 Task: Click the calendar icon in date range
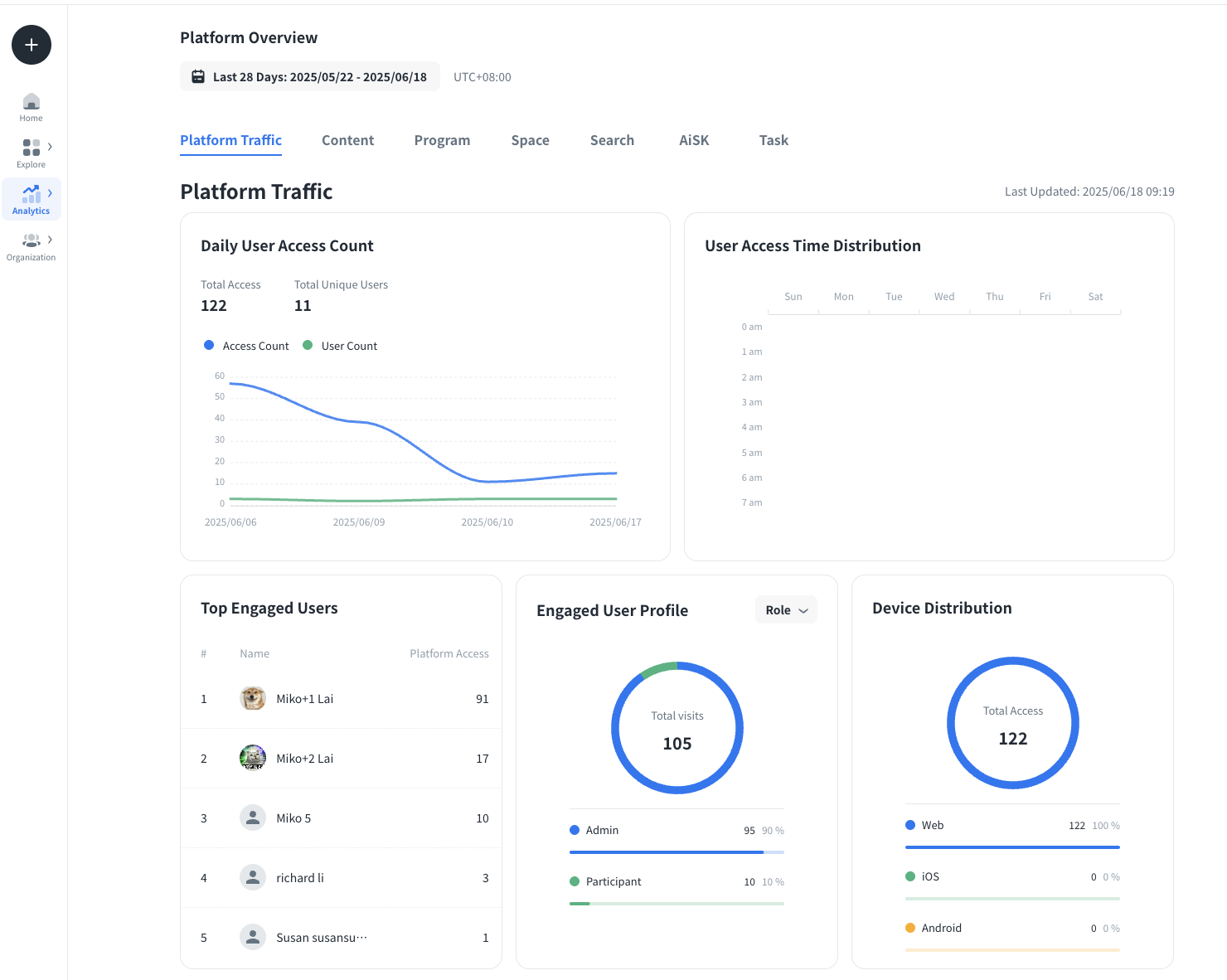198,77
